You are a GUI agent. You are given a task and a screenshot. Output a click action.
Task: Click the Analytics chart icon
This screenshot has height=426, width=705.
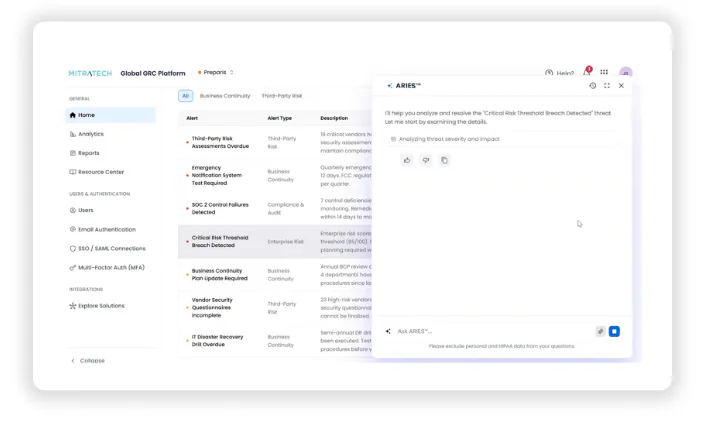point(72,134)
